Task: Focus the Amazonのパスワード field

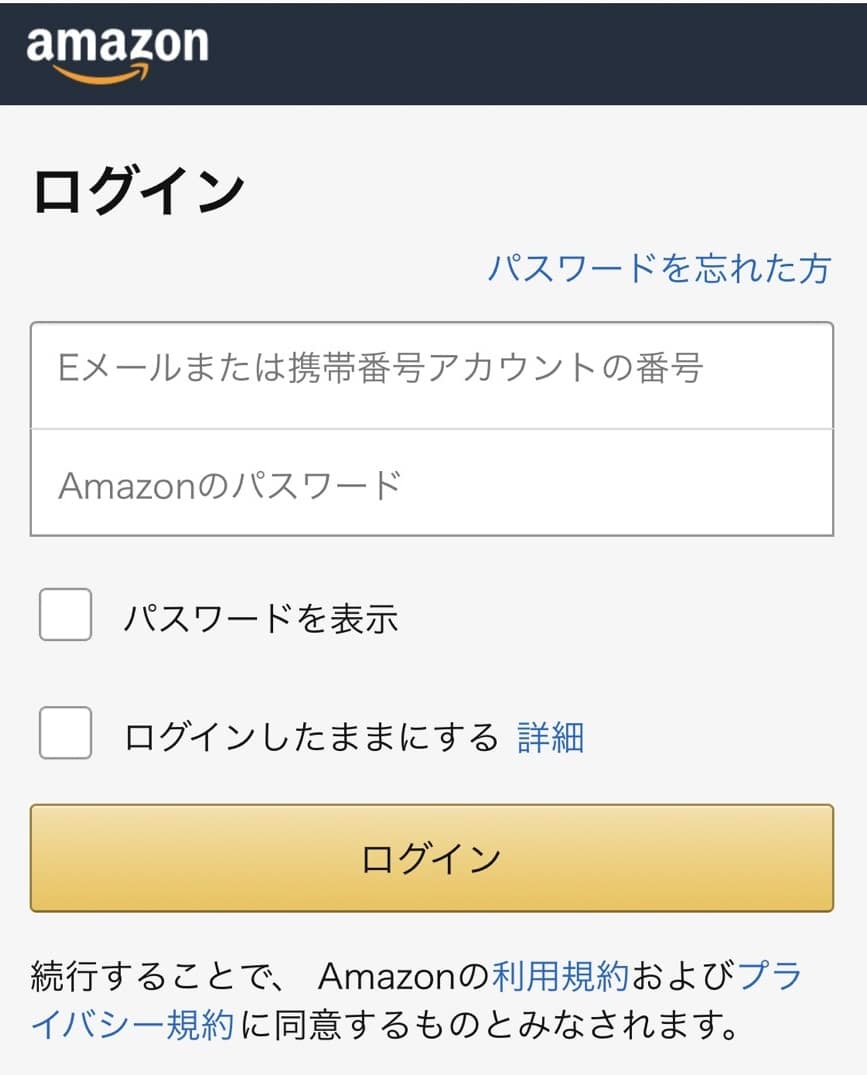Action: [x=432, y=483]
